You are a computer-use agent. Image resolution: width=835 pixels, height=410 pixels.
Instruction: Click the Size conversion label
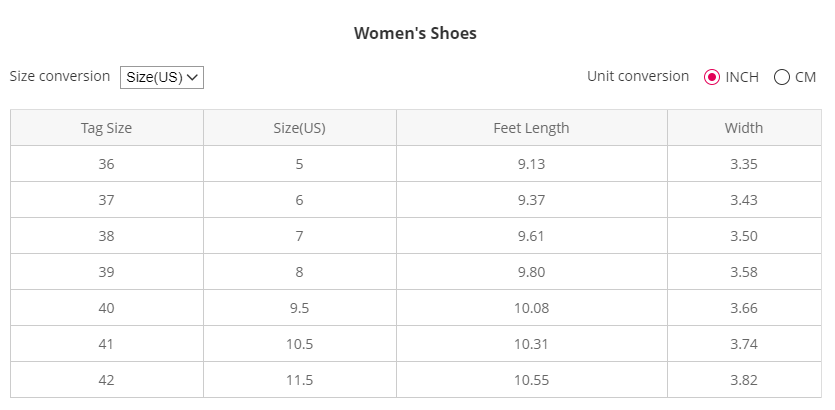[x=60, y=76]
